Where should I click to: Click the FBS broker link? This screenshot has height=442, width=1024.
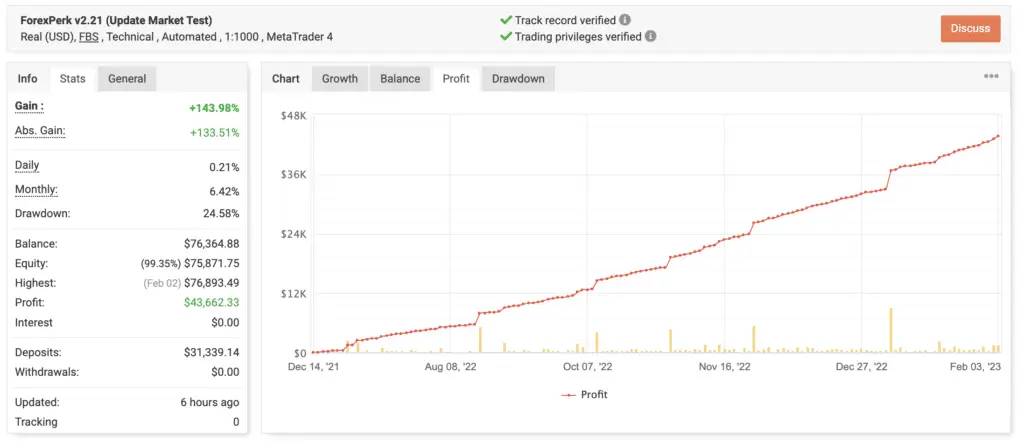point(89,37)
